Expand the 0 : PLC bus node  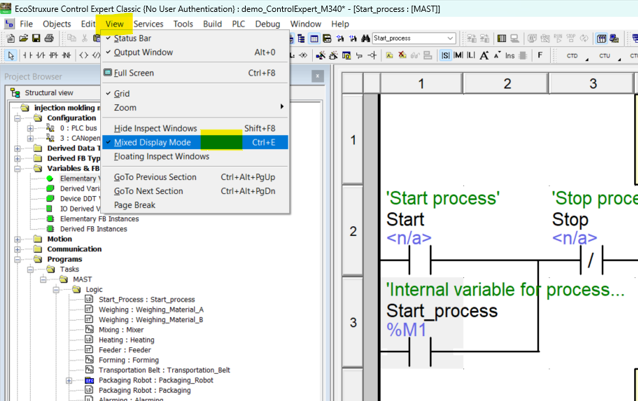coord(31,128)
